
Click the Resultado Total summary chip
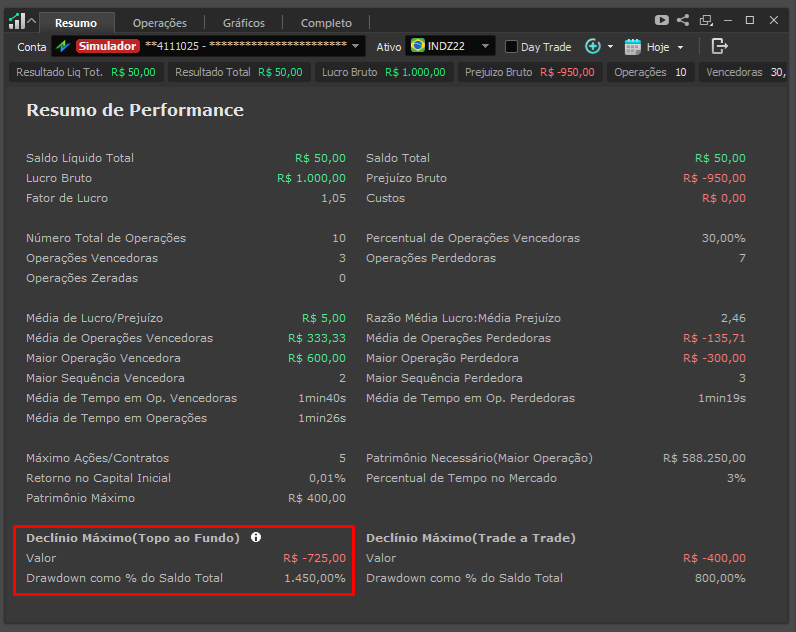click(238, 72)
